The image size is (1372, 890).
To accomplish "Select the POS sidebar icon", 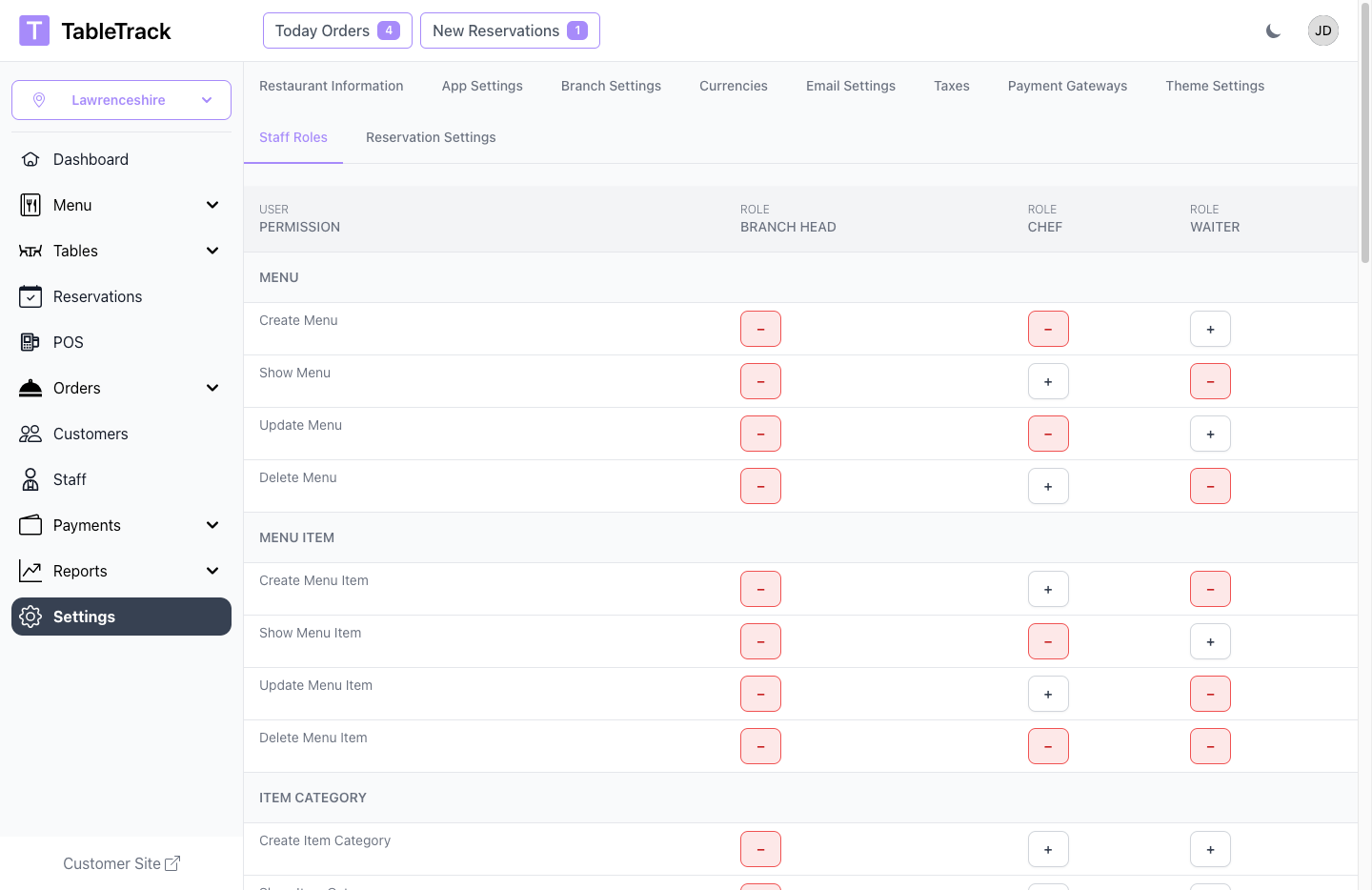I will click(x=30, y=342).
